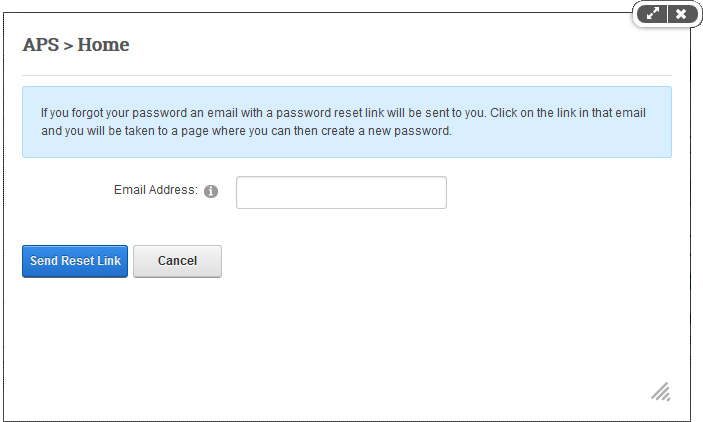This screenshot has width=703, height=422.
Task: Click the words "password reset link" in the banner
Action: 330,113
